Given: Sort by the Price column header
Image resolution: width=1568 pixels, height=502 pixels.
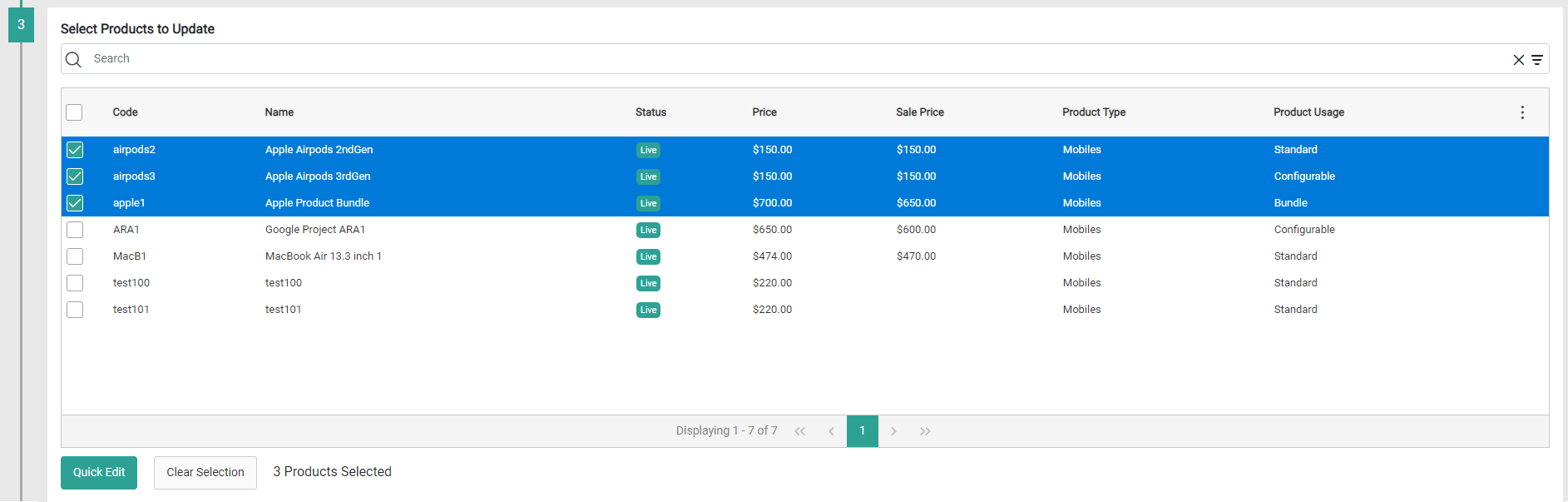Looking at the screenshot, I should pyautogui.click(x=764, y=112).
